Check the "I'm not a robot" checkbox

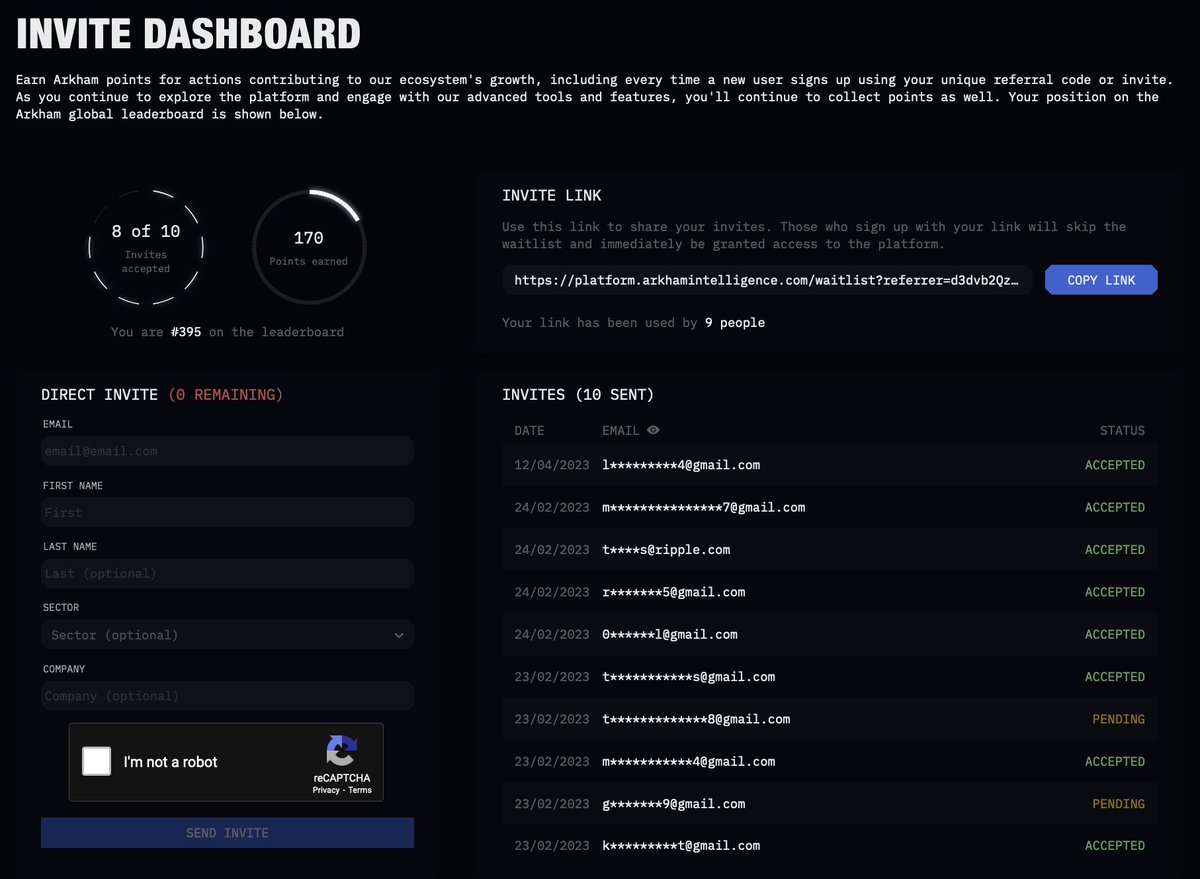(x=96, y=761)
